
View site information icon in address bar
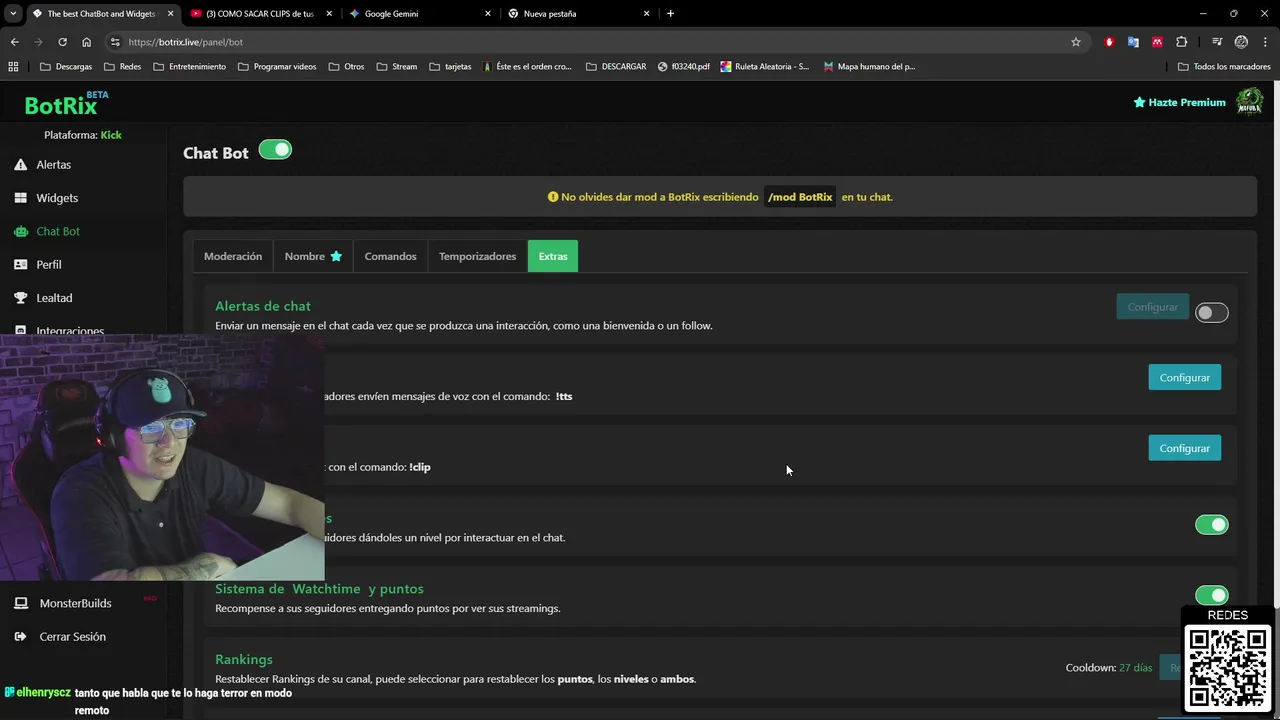tap(115, 42)
